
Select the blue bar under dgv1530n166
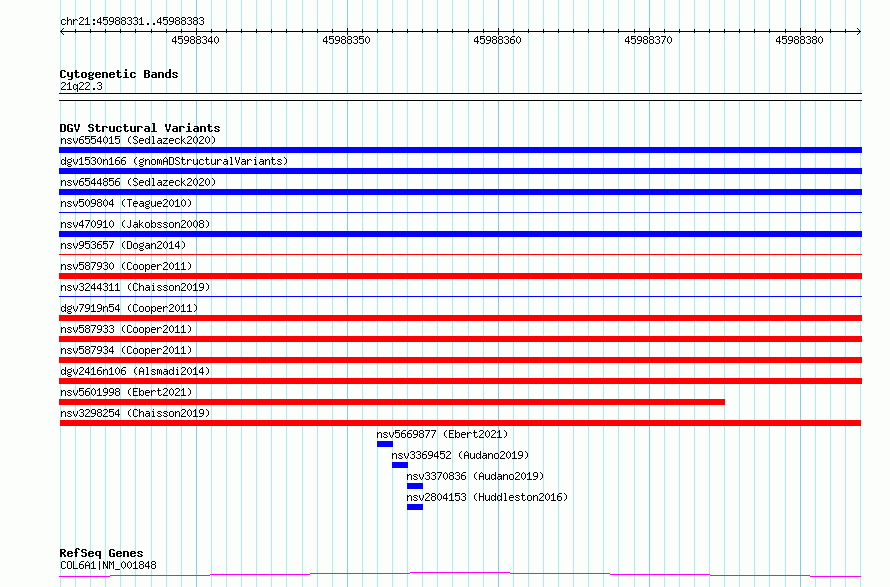coord(460,171)
